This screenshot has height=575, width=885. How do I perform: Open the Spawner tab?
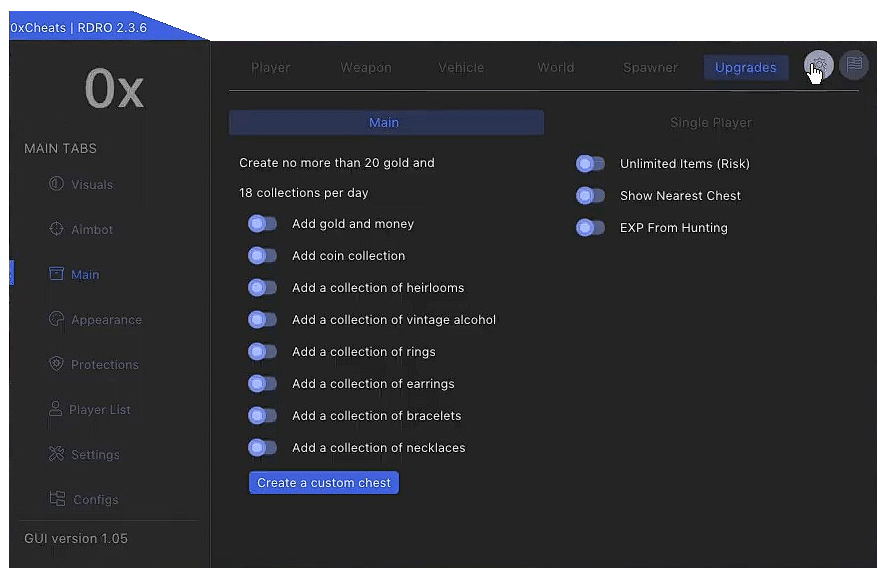pos(650,68)
